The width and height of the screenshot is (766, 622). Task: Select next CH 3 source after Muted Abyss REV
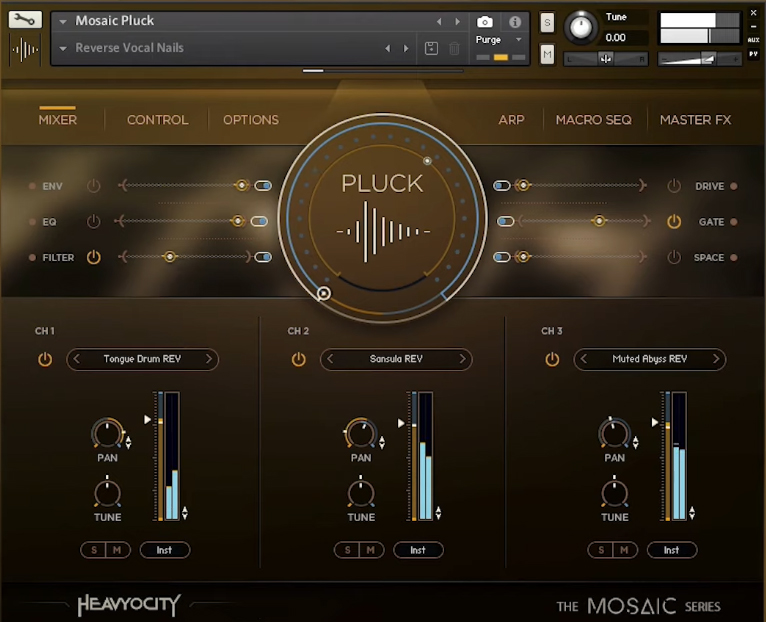tap(716, 359)
